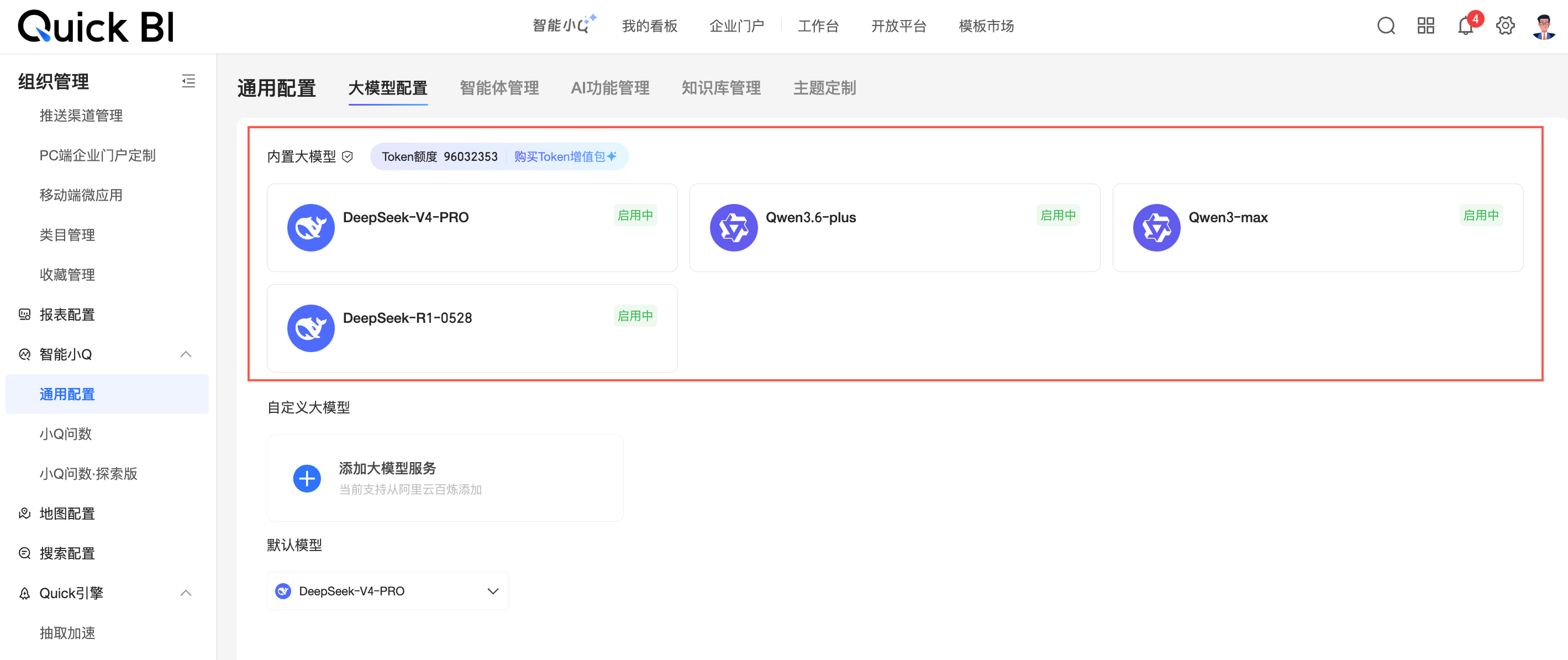Collapse the Quick引擎 sidebar section
The image size is (1568, 660).
click(186, 593)
